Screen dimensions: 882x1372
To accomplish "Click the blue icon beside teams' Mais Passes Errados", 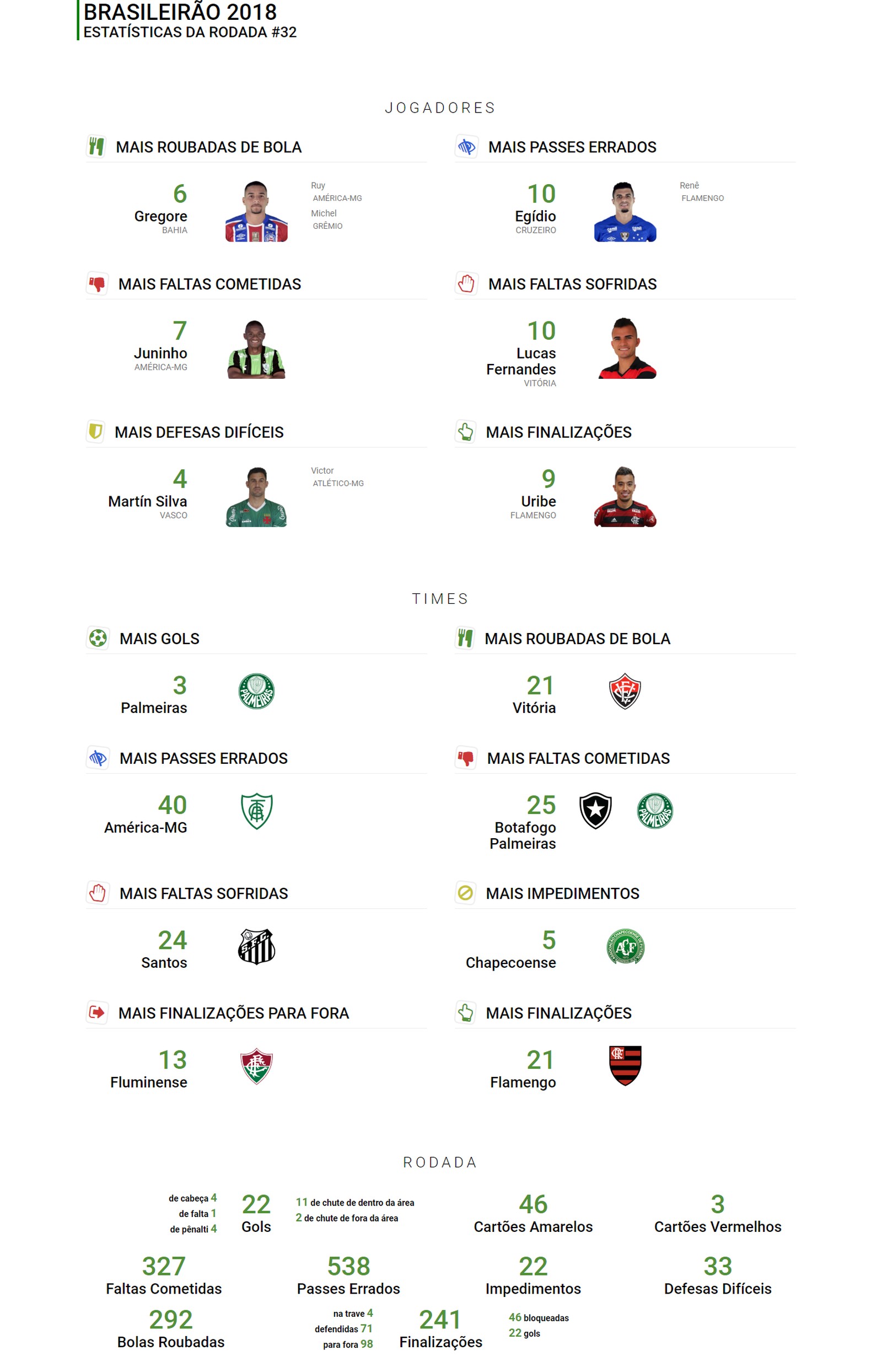I will [98, 758].
